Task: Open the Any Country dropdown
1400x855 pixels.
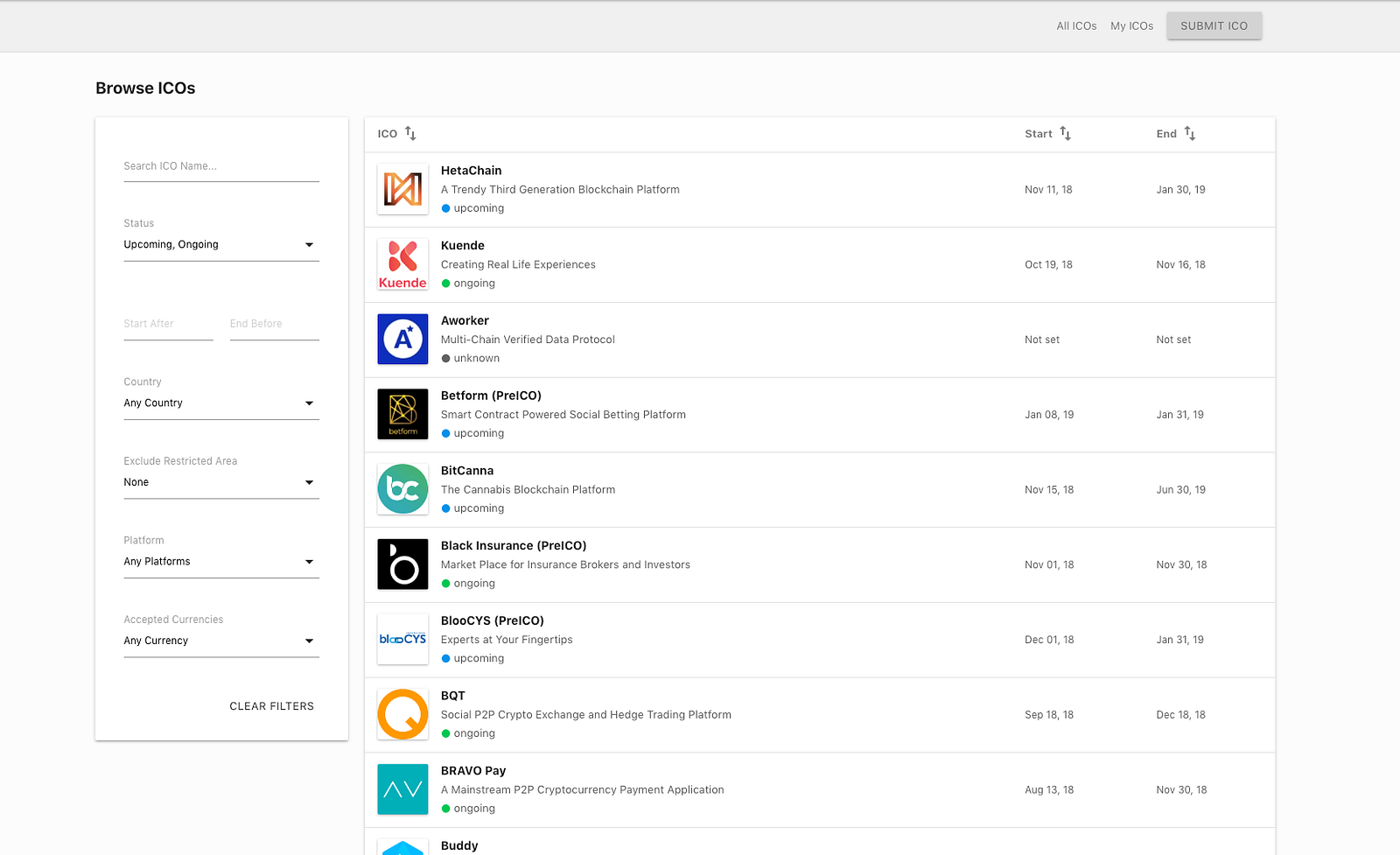Action: [x=220, y=403]
